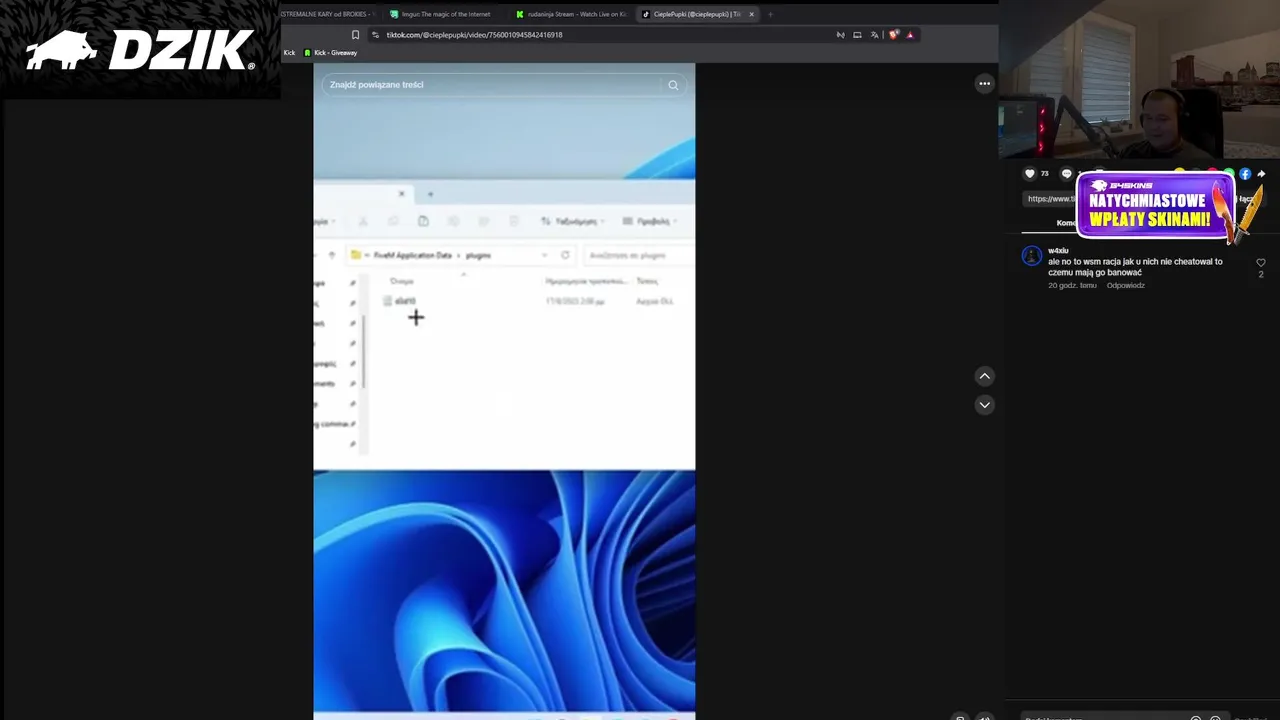The width and height of the screenshot is (1280, 720).
Task: Open the w4xiu username link
Action: click(x=1058, y=251)
